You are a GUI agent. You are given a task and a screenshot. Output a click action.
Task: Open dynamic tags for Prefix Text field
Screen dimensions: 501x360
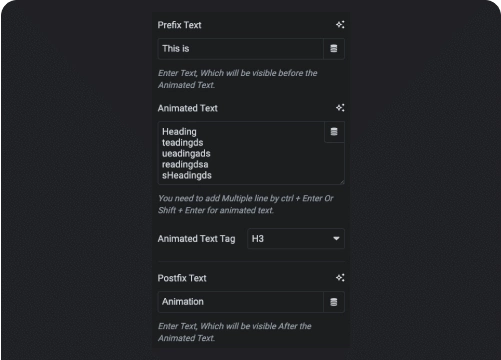tap(334, 49)
